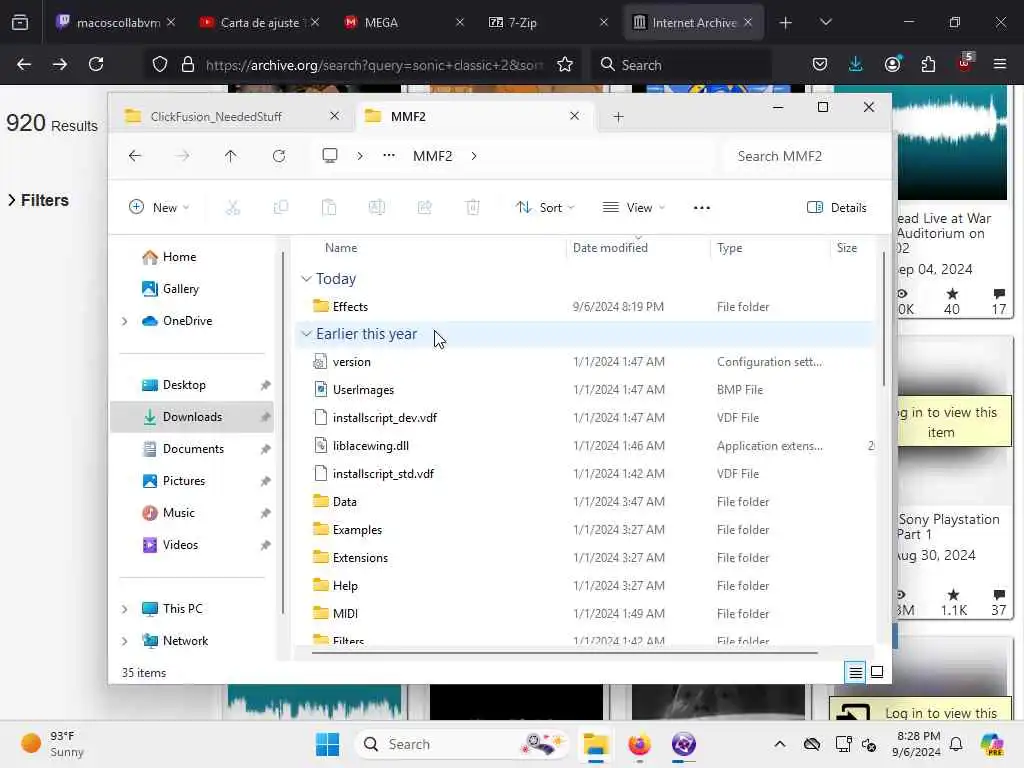Screen dimensions: 1024x768
Task: Click the Copy icon in Explorer toolbar
Action: [x=281, y=208]
